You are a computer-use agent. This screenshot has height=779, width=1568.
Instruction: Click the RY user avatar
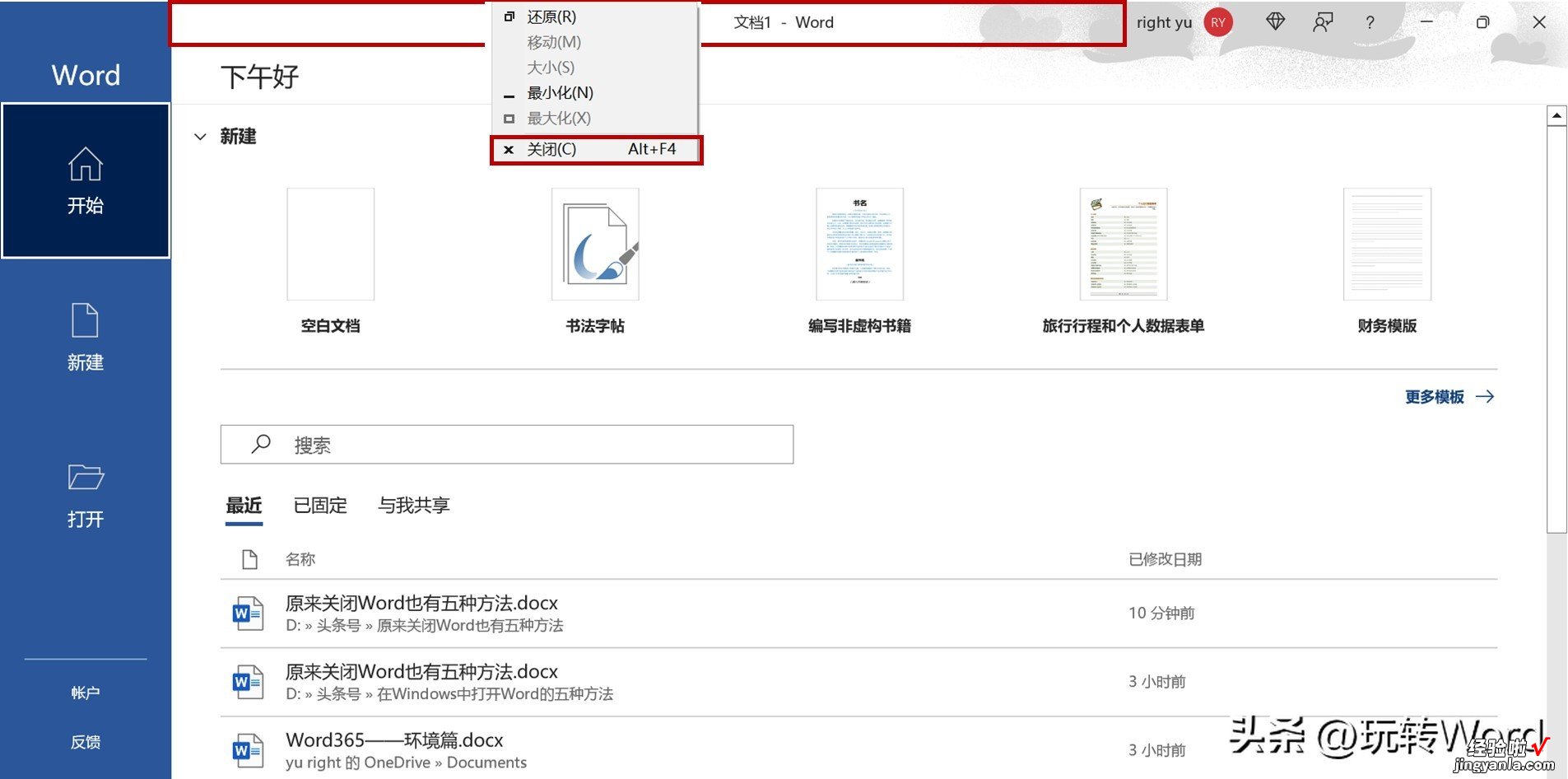coord(1218,22)
